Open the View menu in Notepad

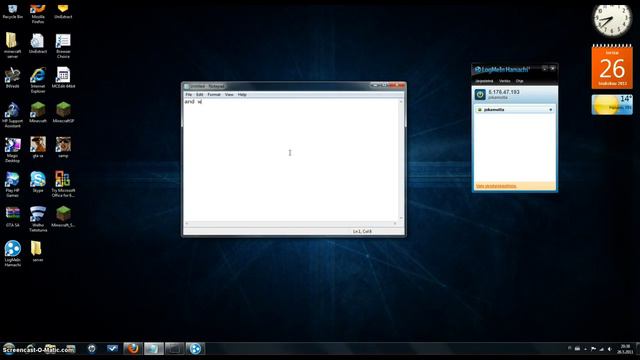pyautogui.click(x=229, y=95)
